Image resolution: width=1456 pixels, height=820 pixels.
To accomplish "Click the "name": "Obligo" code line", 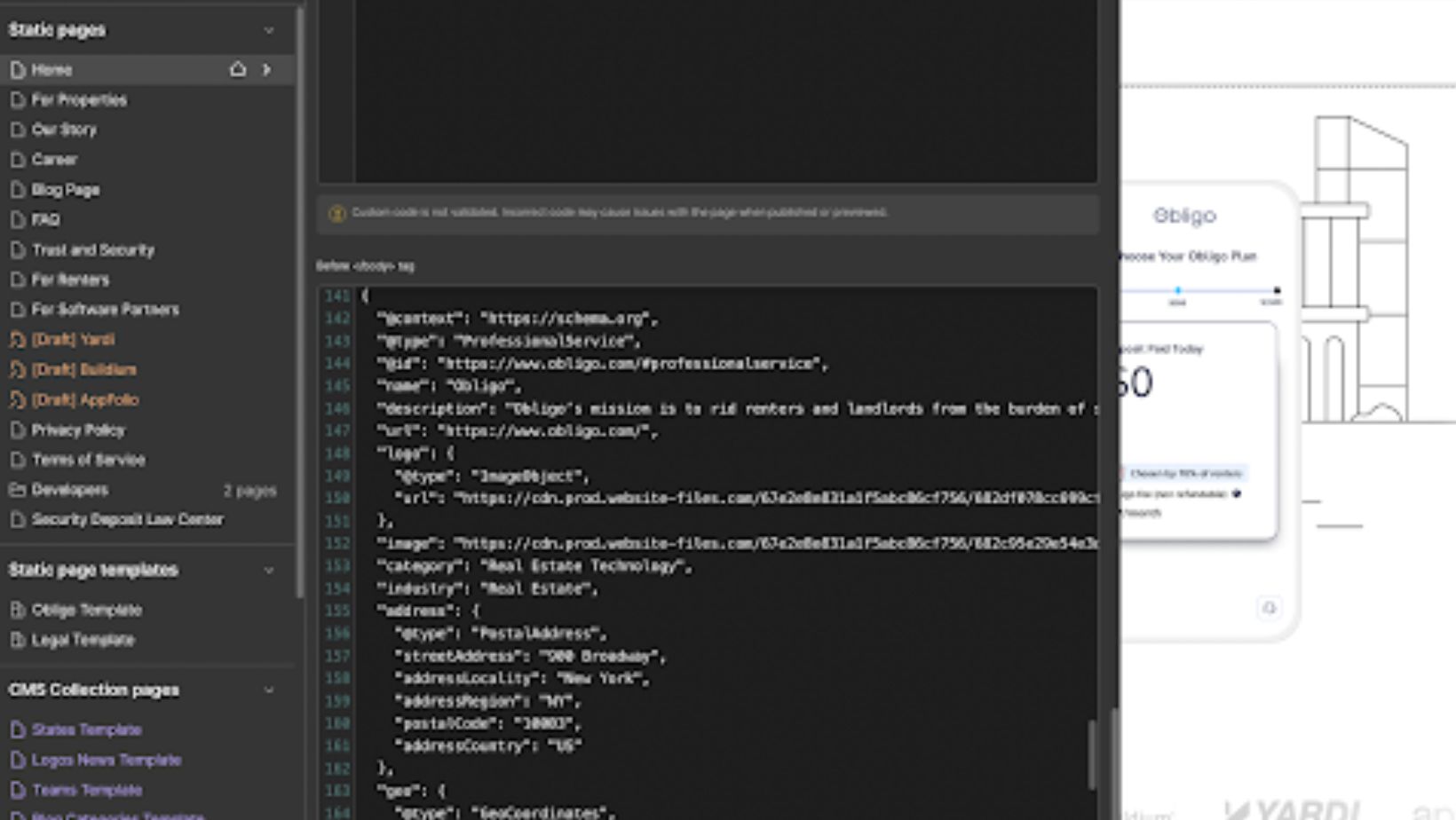I will (449, 386).
